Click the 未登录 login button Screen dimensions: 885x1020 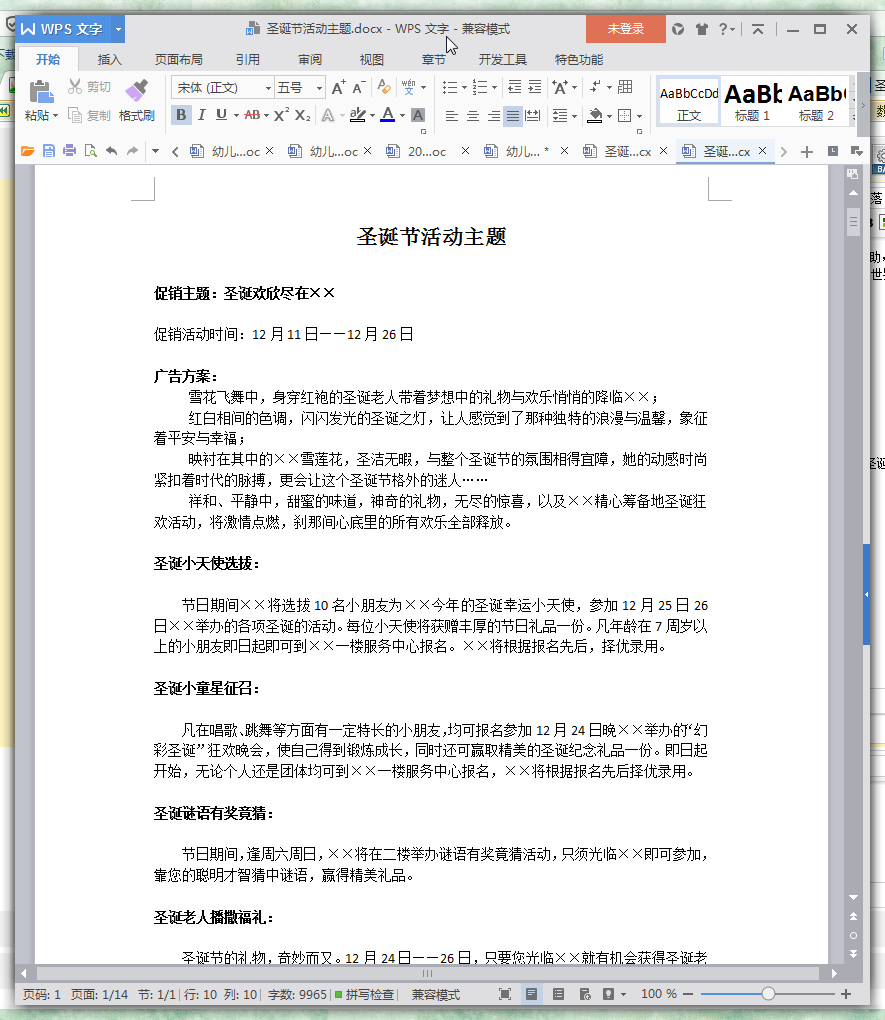pyautogui.click(x=625, y=29)
